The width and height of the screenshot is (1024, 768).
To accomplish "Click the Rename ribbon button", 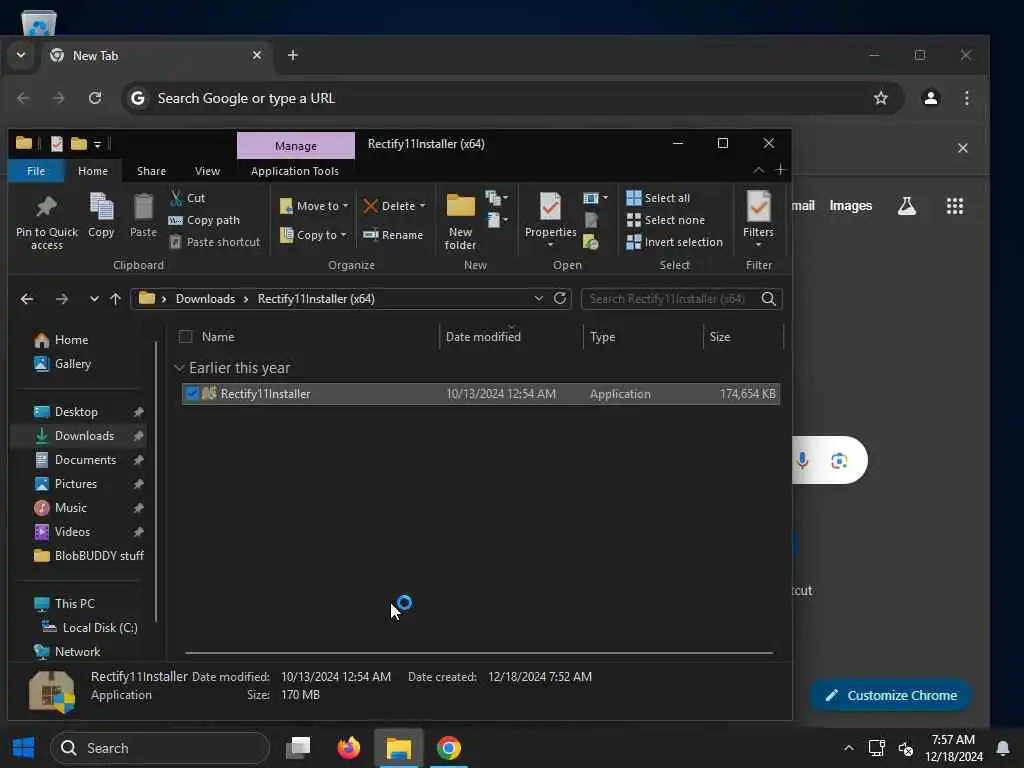I will pyautogui.click(x=393, y=235).
